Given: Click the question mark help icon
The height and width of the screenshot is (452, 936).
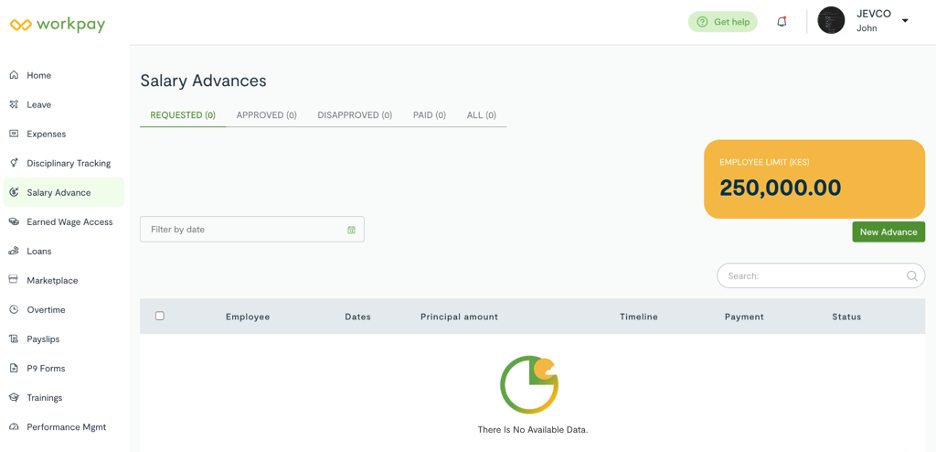Looking at the screenshot, I should (x=703, y=22).
